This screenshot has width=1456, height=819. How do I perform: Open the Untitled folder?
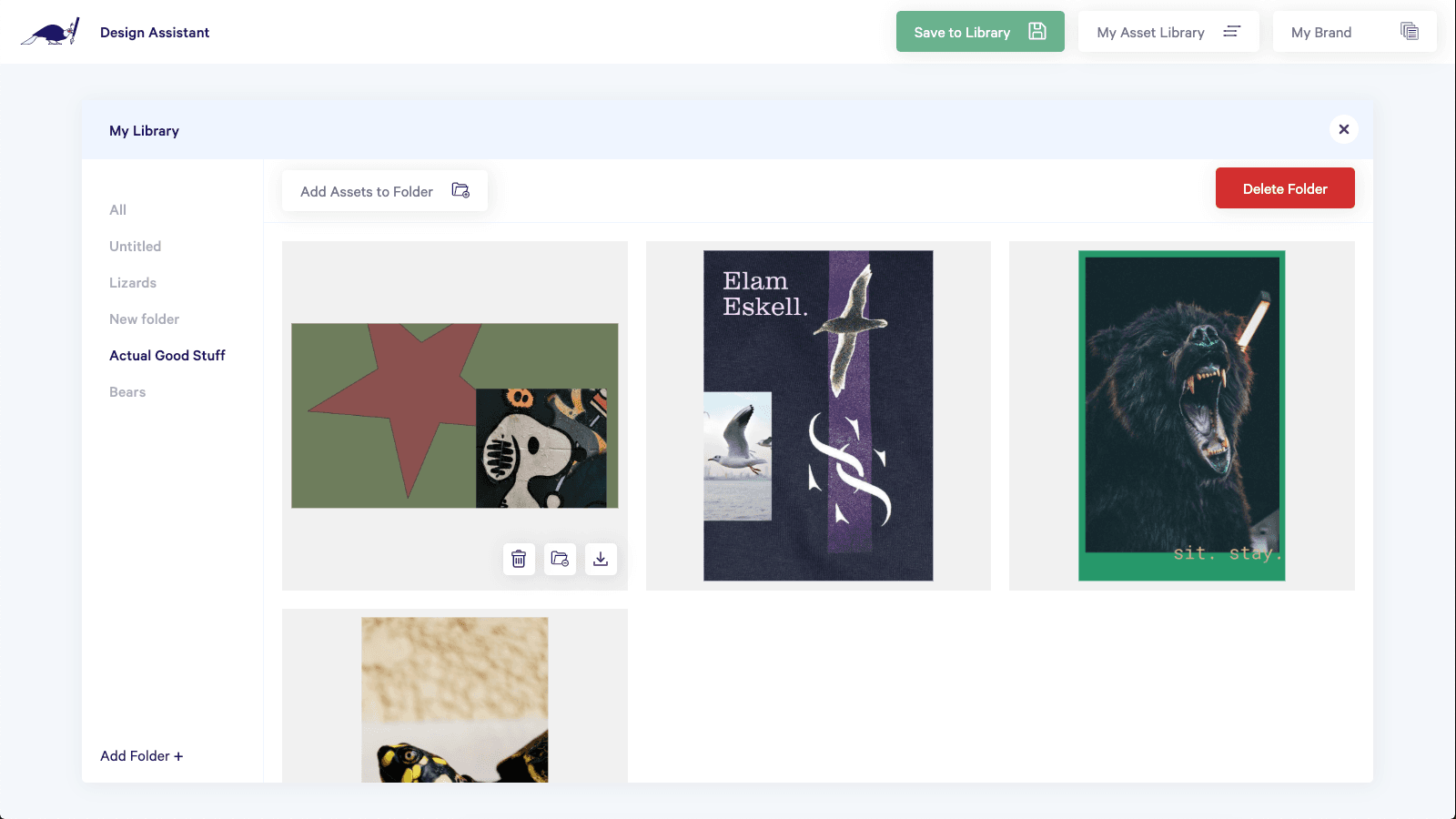pyautogui.click(x=135, y=246)
